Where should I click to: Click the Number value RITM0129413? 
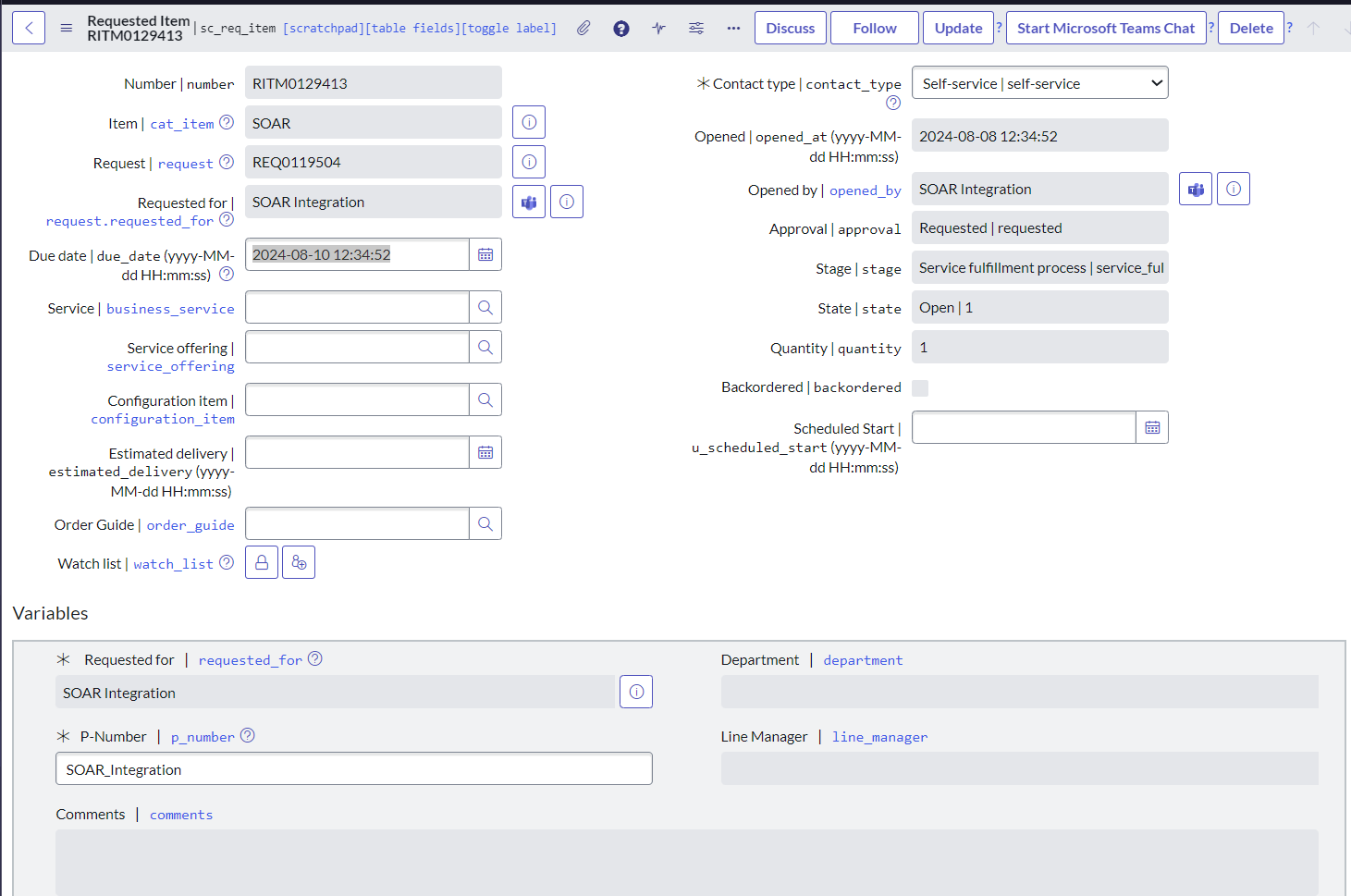pyautogui.click(x=374, y=82)
